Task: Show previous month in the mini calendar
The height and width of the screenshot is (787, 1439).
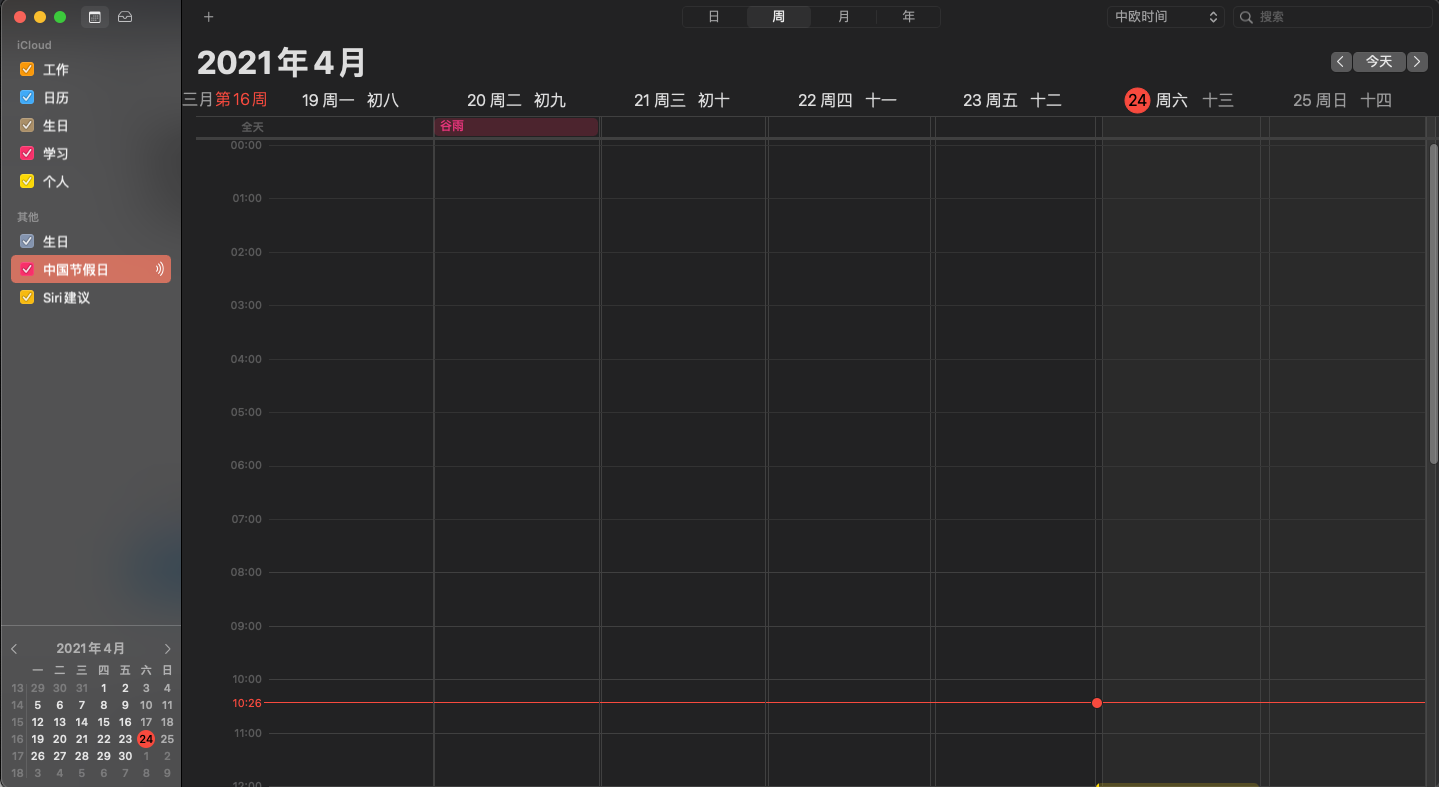Action: tap(14, 649)
